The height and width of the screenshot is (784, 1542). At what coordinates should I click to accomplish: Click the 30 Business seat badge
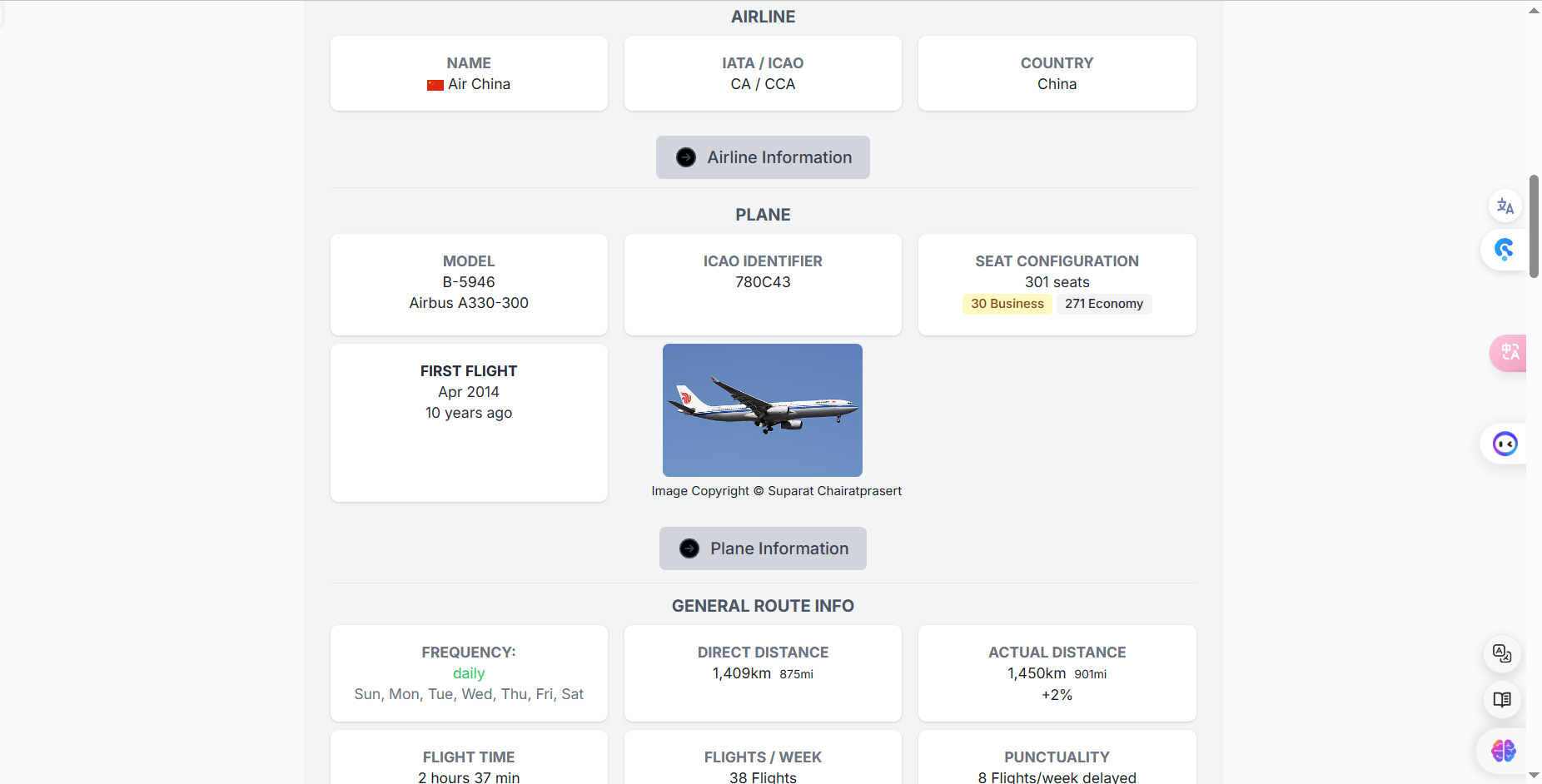tap(1007, 304)
